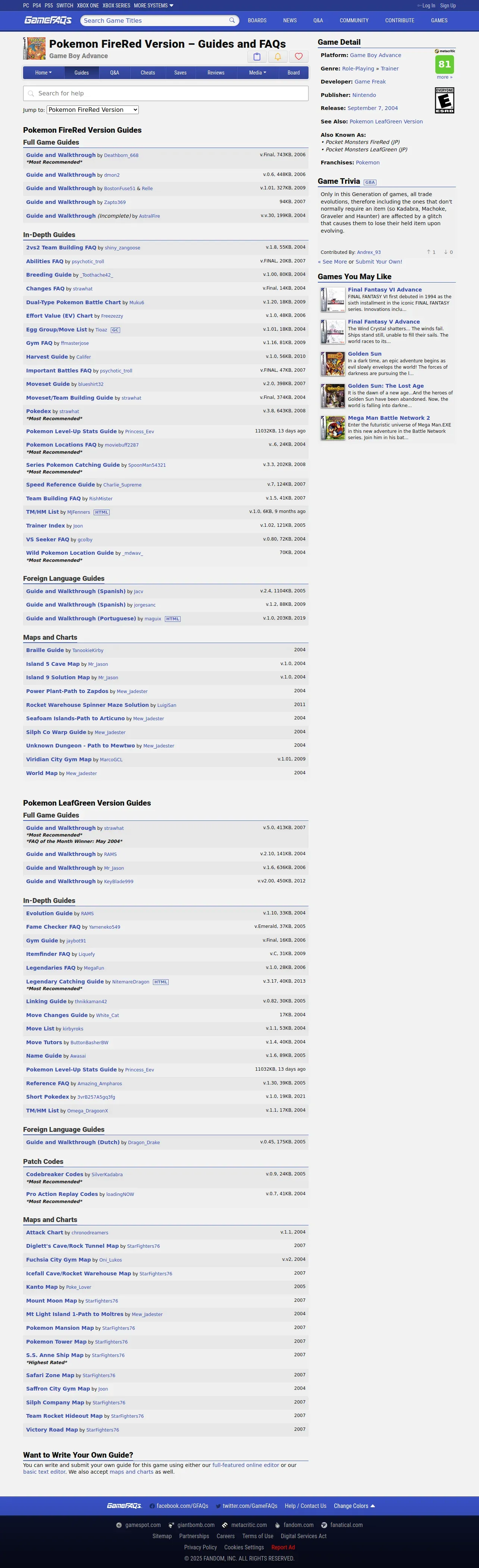Select the Cheats tab
The height and width of the screenshot is (1568, 479).
pos(147,73)
